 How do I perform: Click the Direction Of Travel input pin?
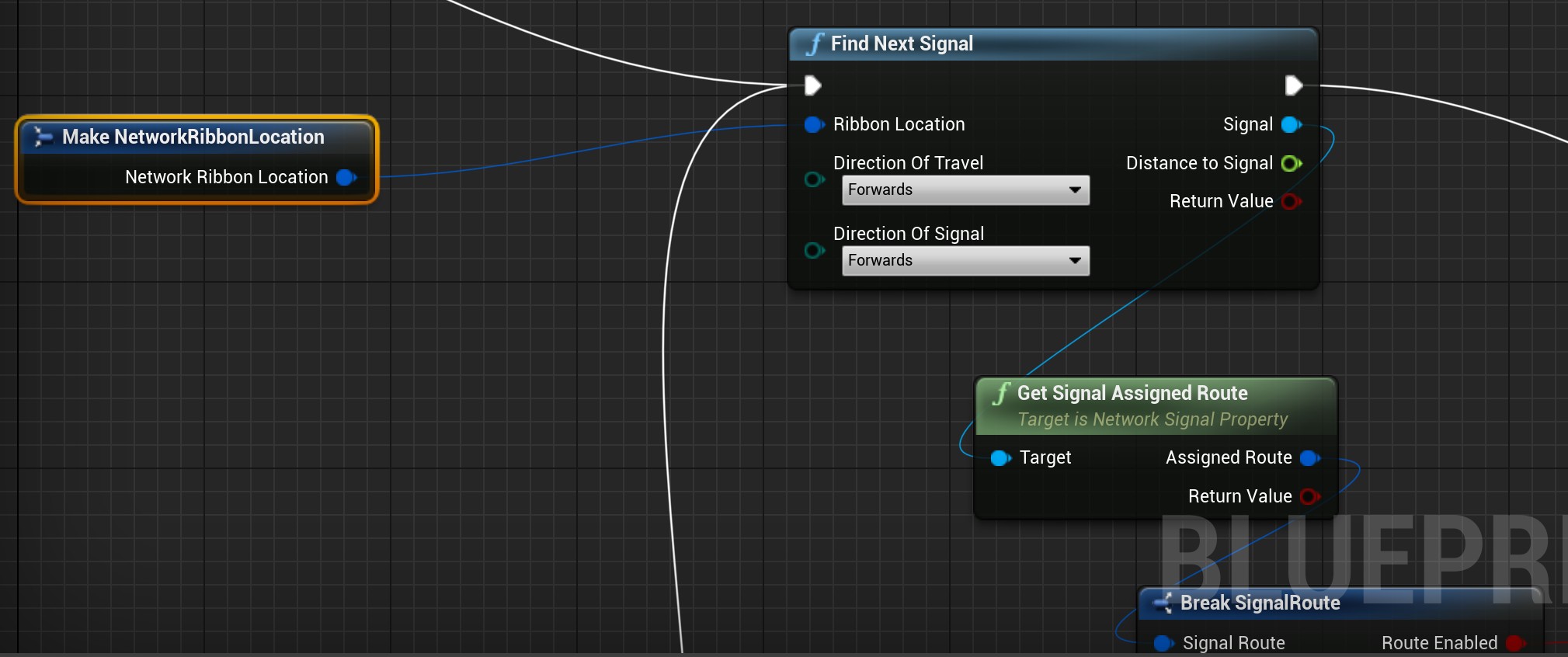pyautogui.click(x=813, y=179)
